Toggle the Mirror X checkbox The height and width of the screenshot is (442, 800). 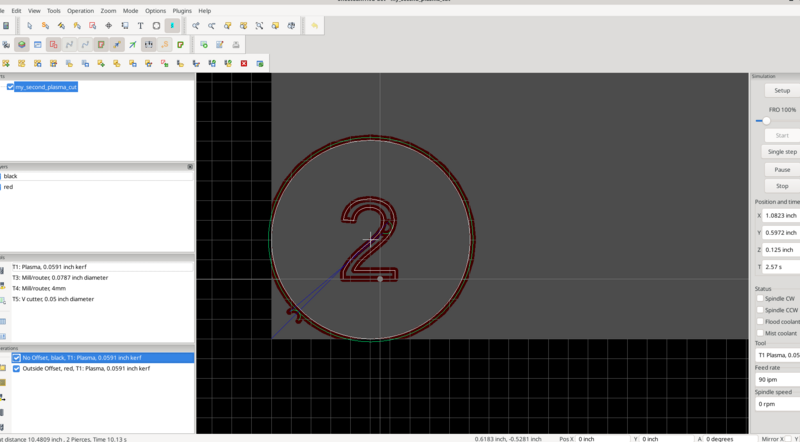click(x=790, y=439)
